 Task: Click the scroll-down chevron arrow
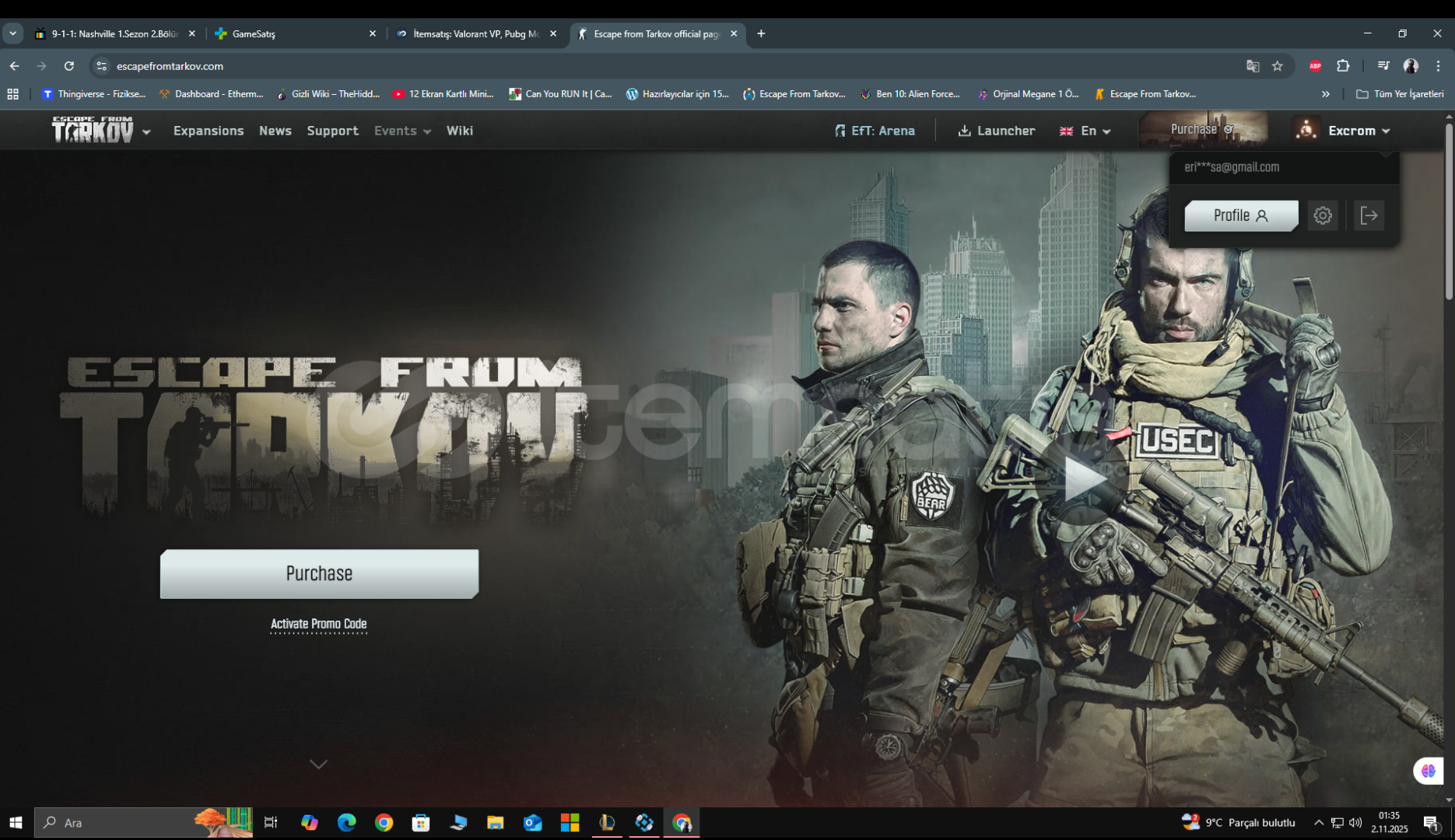[x=318, y=765]
